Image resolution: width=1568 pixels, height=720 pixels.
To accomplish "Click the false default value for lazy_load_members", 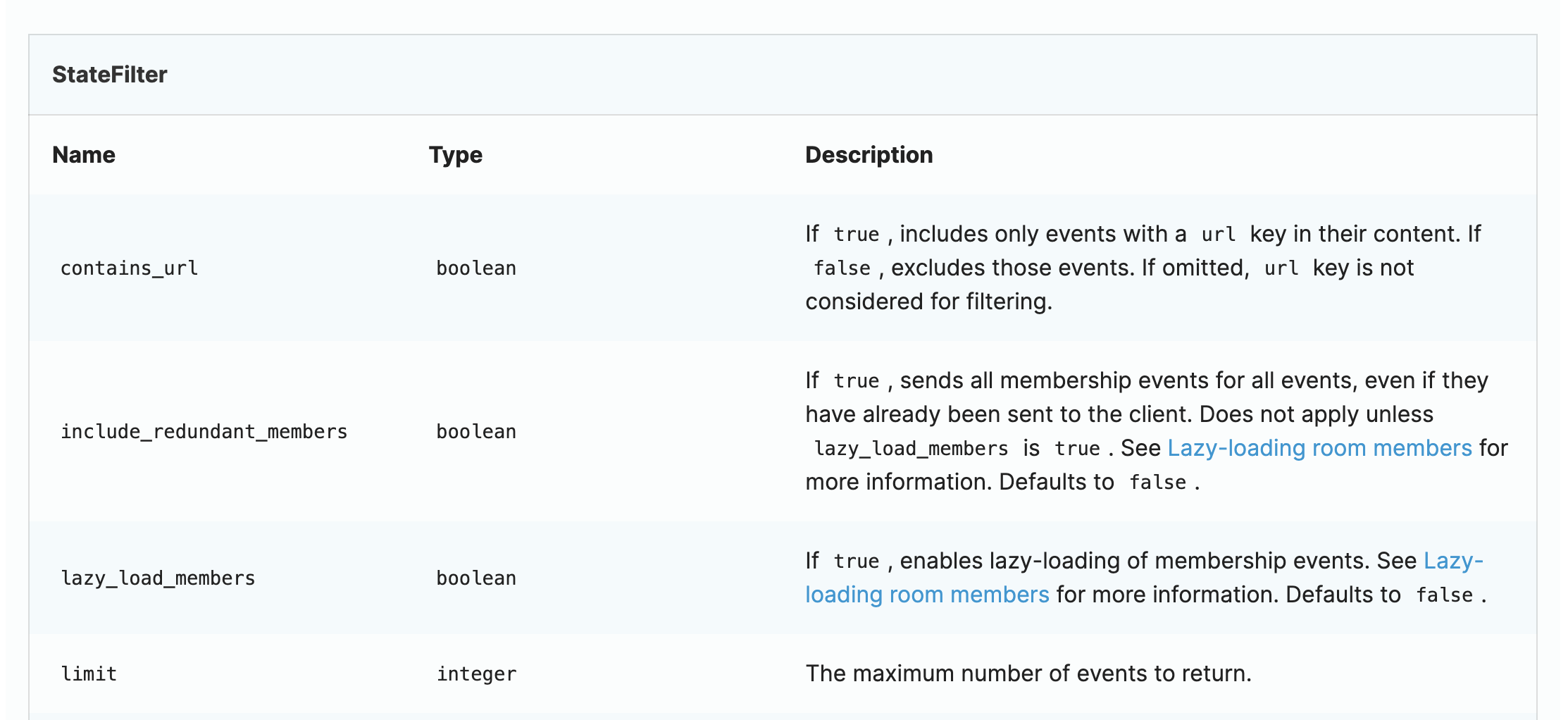I will [x=1445, y=594].
